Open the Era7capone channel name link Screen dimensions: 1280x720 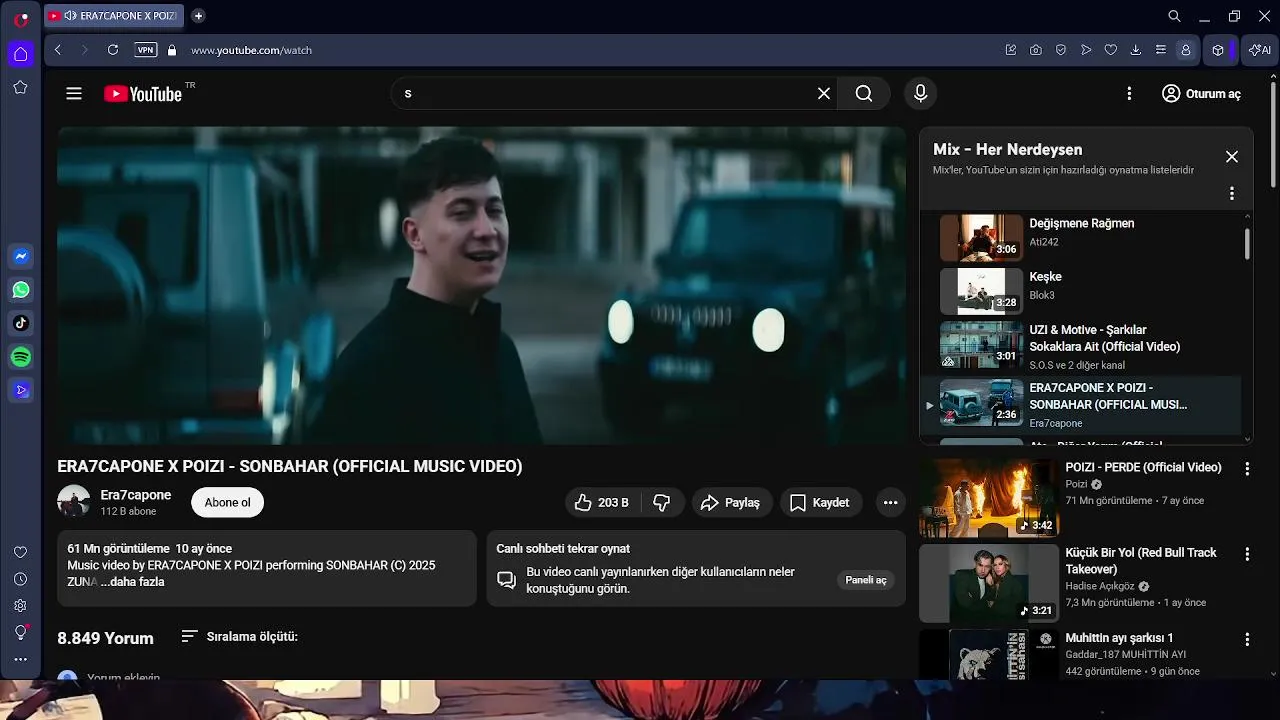point(136,495)
